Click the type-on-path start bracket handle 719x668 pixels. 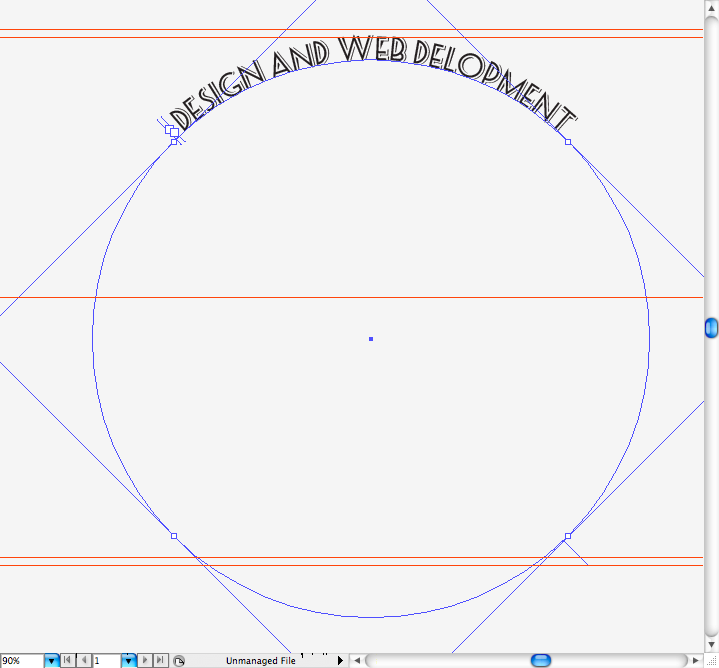(172, 131)
